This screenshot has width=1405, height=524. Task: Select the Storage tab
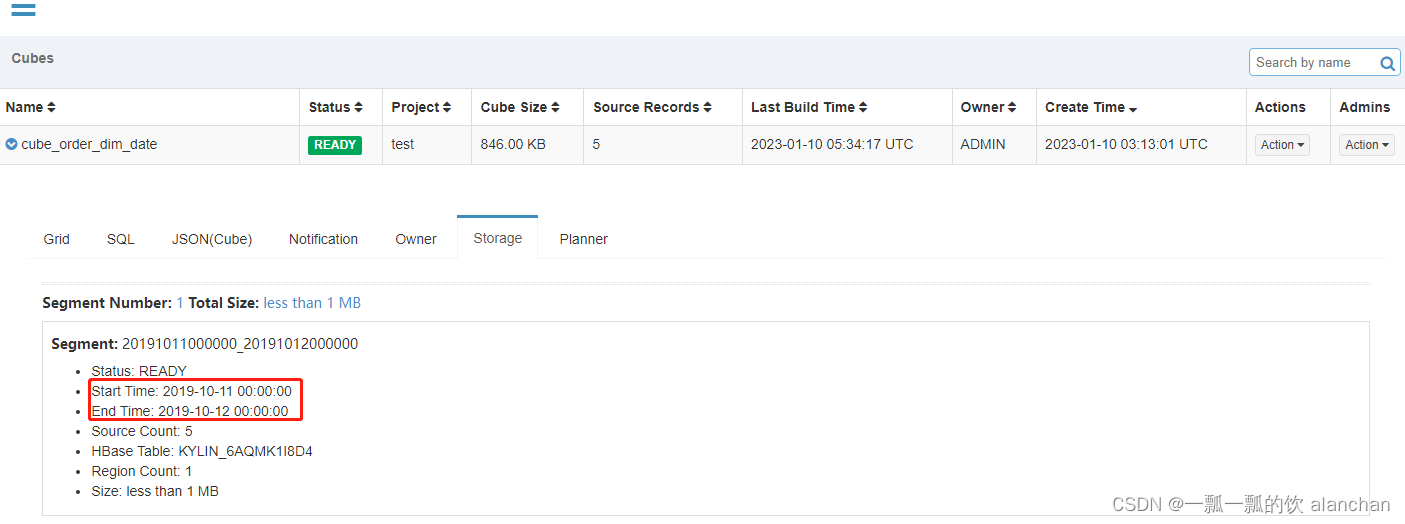pos(498,238)
